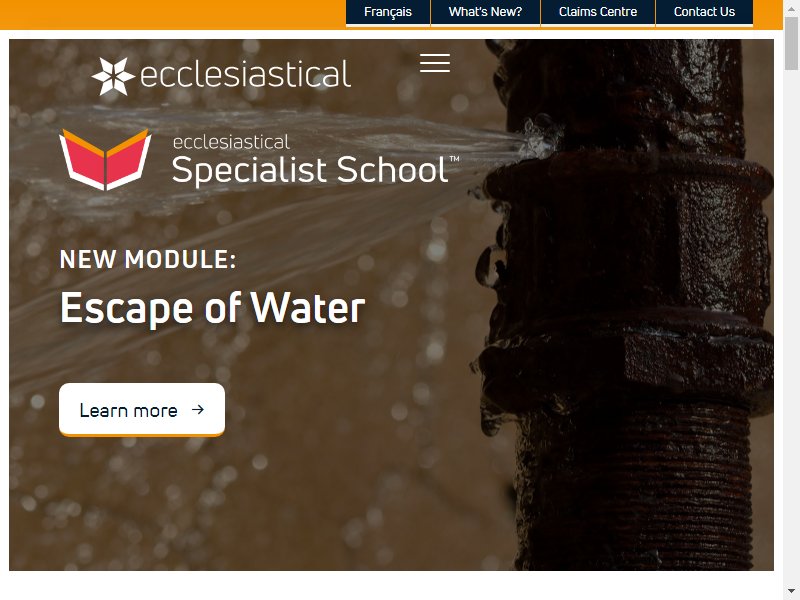
Task: Click the empty orange header bar area
Action: click(x=172, y=13)
